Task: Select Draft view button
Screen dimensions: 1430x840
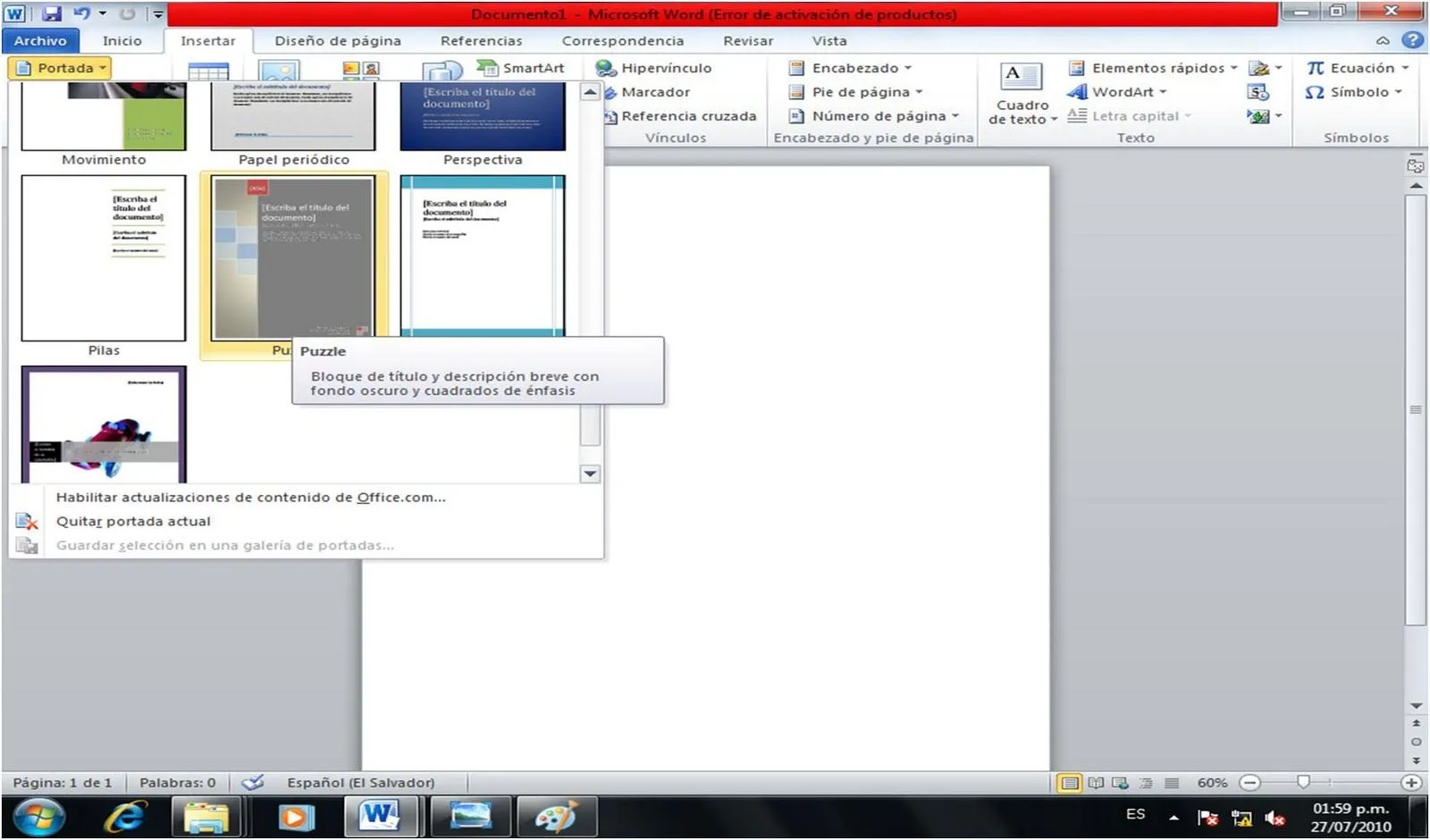Action: (1172, 783)
